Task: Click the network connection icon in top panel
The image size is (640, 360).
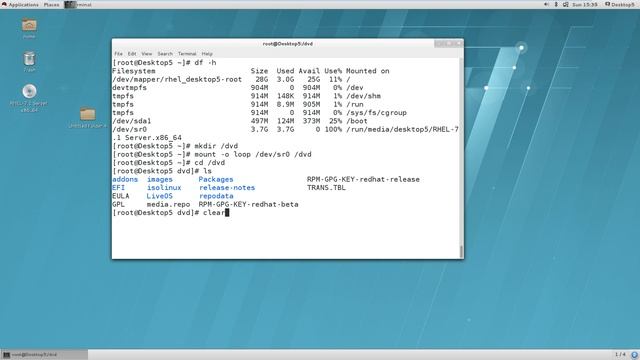Action: click(x=565, y=4)
